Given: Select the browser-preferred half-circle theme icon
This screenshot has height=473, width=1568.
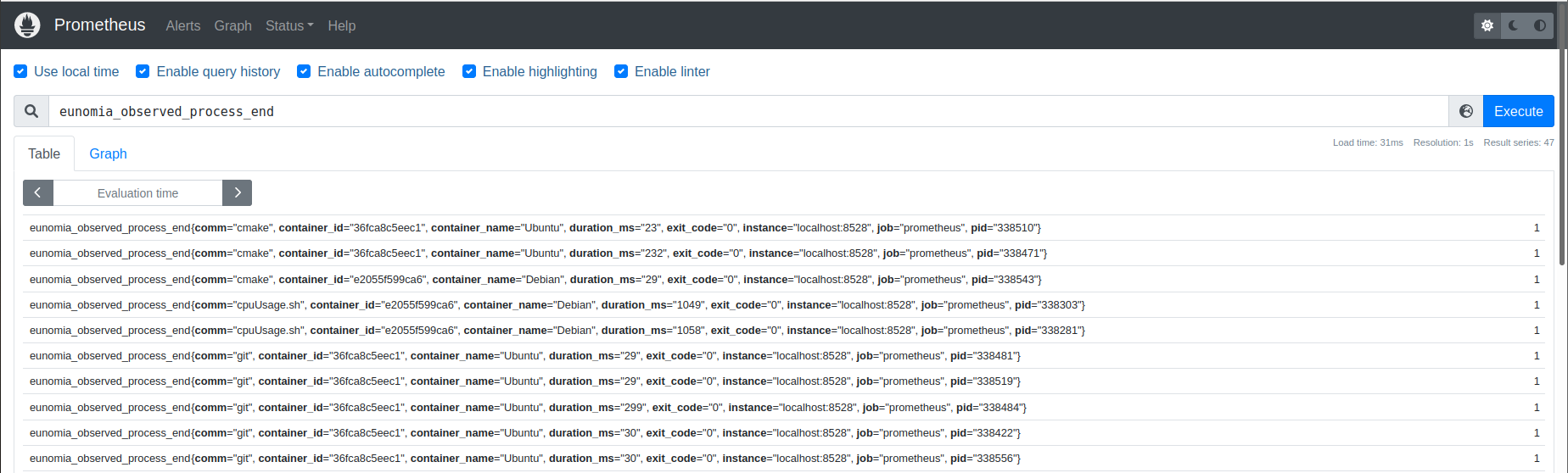Looking at the screenshot, I should 1540,25.
